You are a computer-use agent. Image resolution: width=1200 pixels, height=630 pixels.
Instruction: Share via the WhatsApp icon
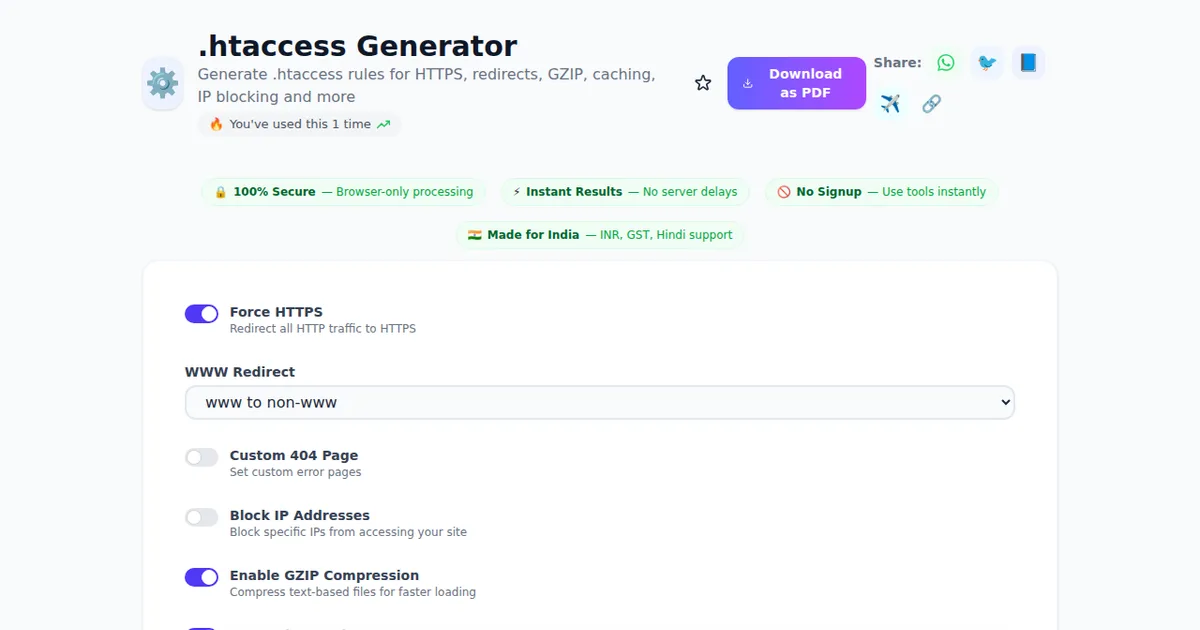(945, 63)
